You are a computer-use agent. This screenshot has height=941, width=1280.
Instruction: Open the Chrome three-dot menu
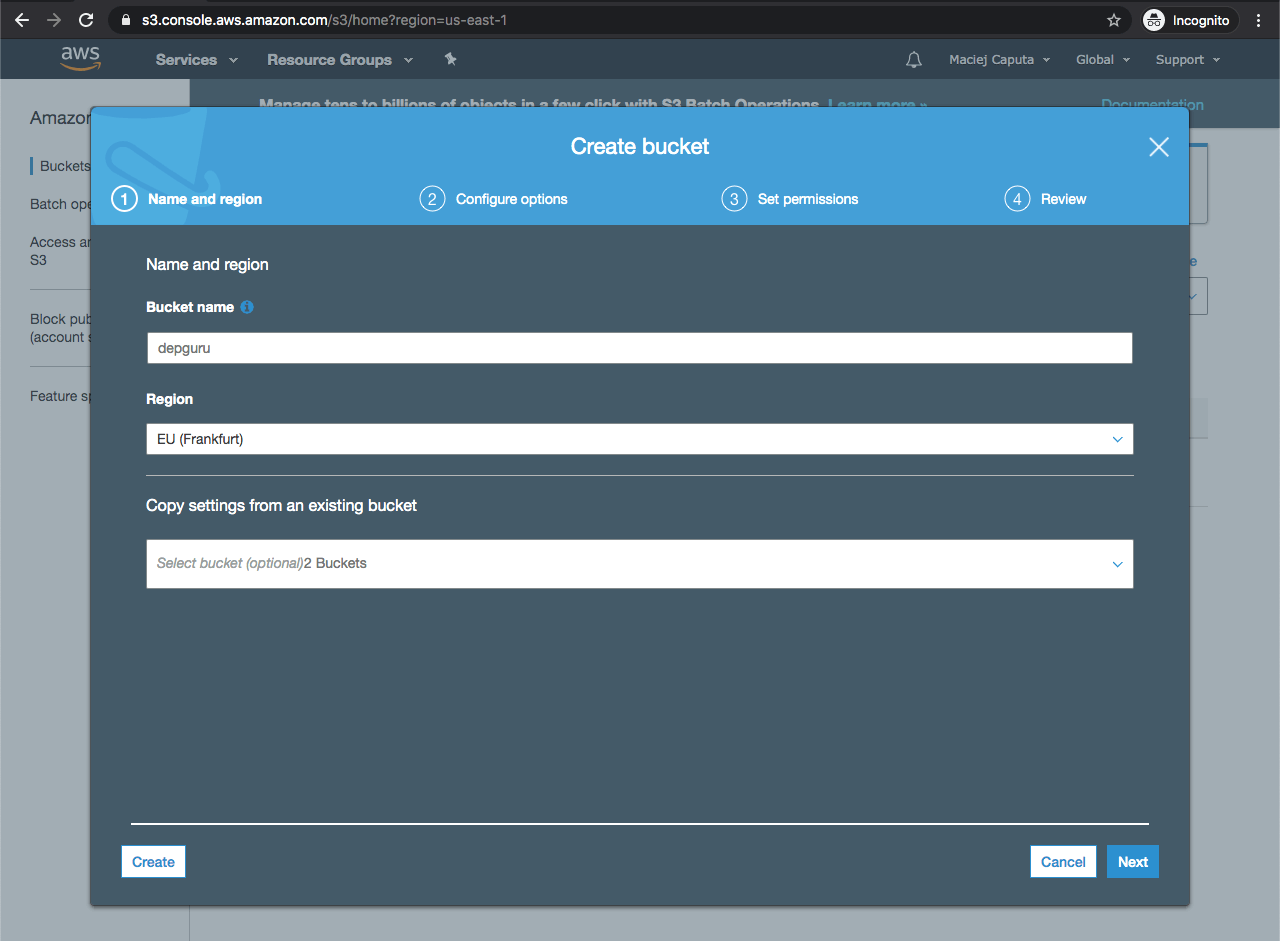1258,20
